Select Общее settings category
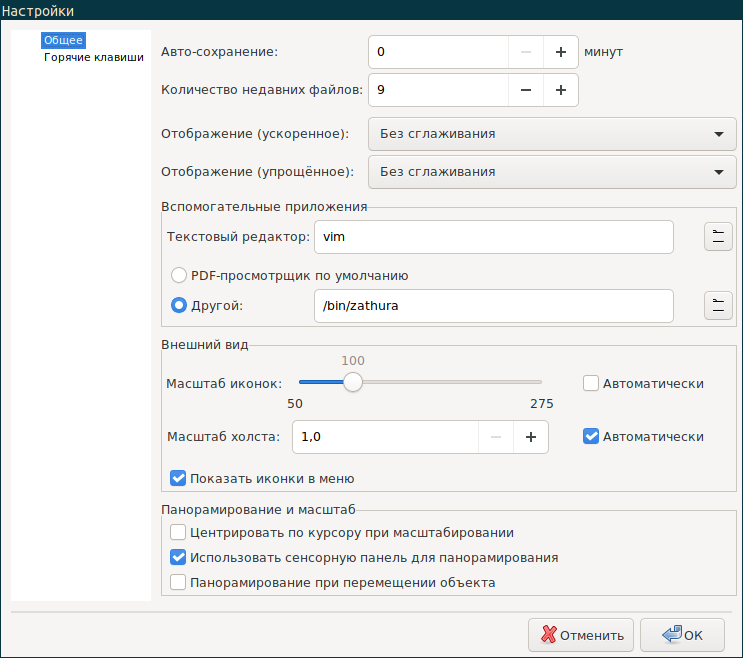The width and height of the screenshot is (743, 658). tap(63, 40)
